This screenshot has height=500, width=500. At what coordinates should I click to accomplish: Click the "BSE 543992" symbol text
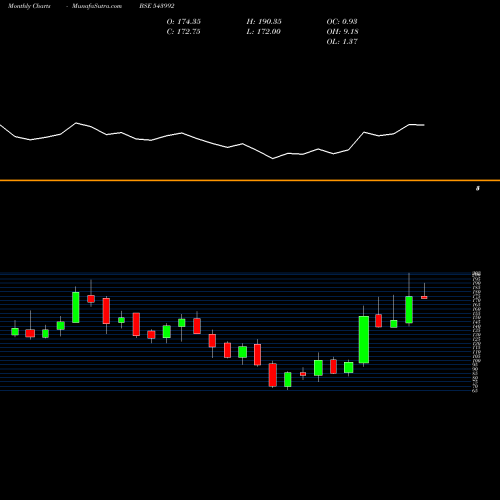point(157,6)
